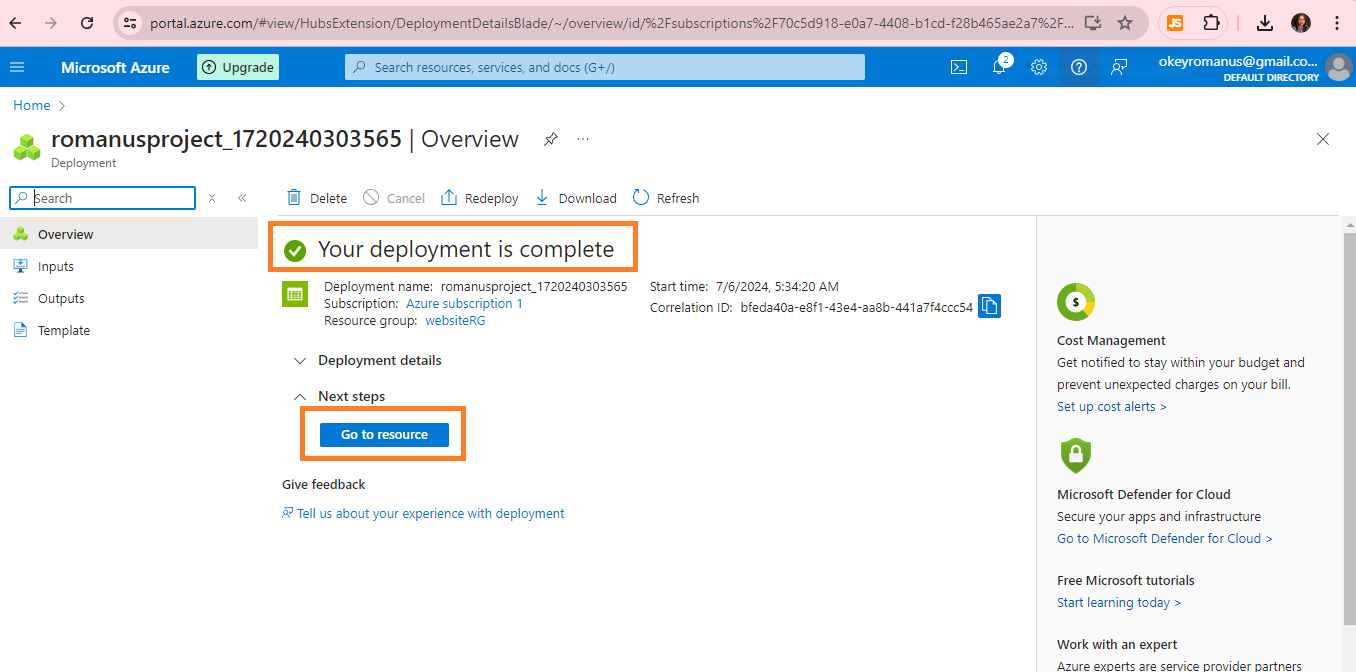
Task: Focus the global search resources box
Action: 605,67
